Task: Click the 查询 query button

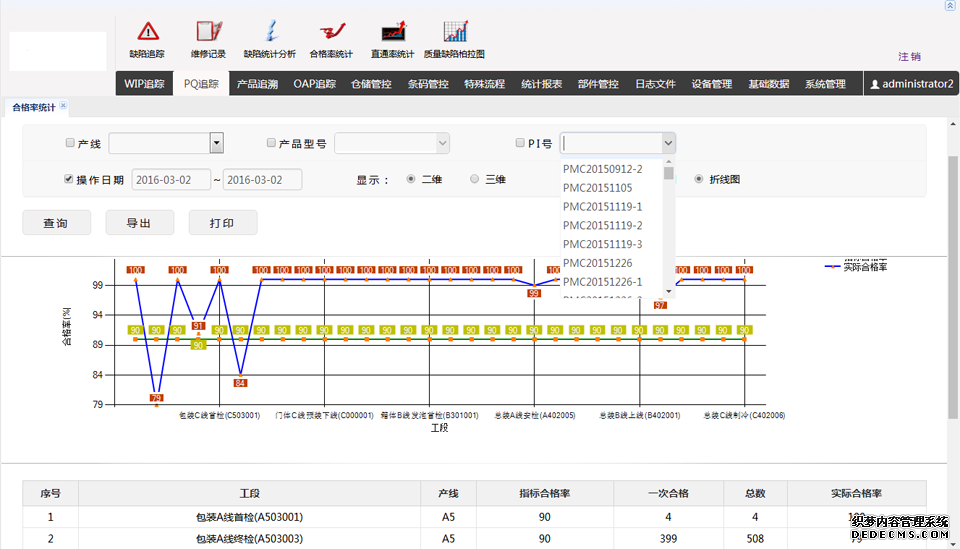Action: point(56,223)
